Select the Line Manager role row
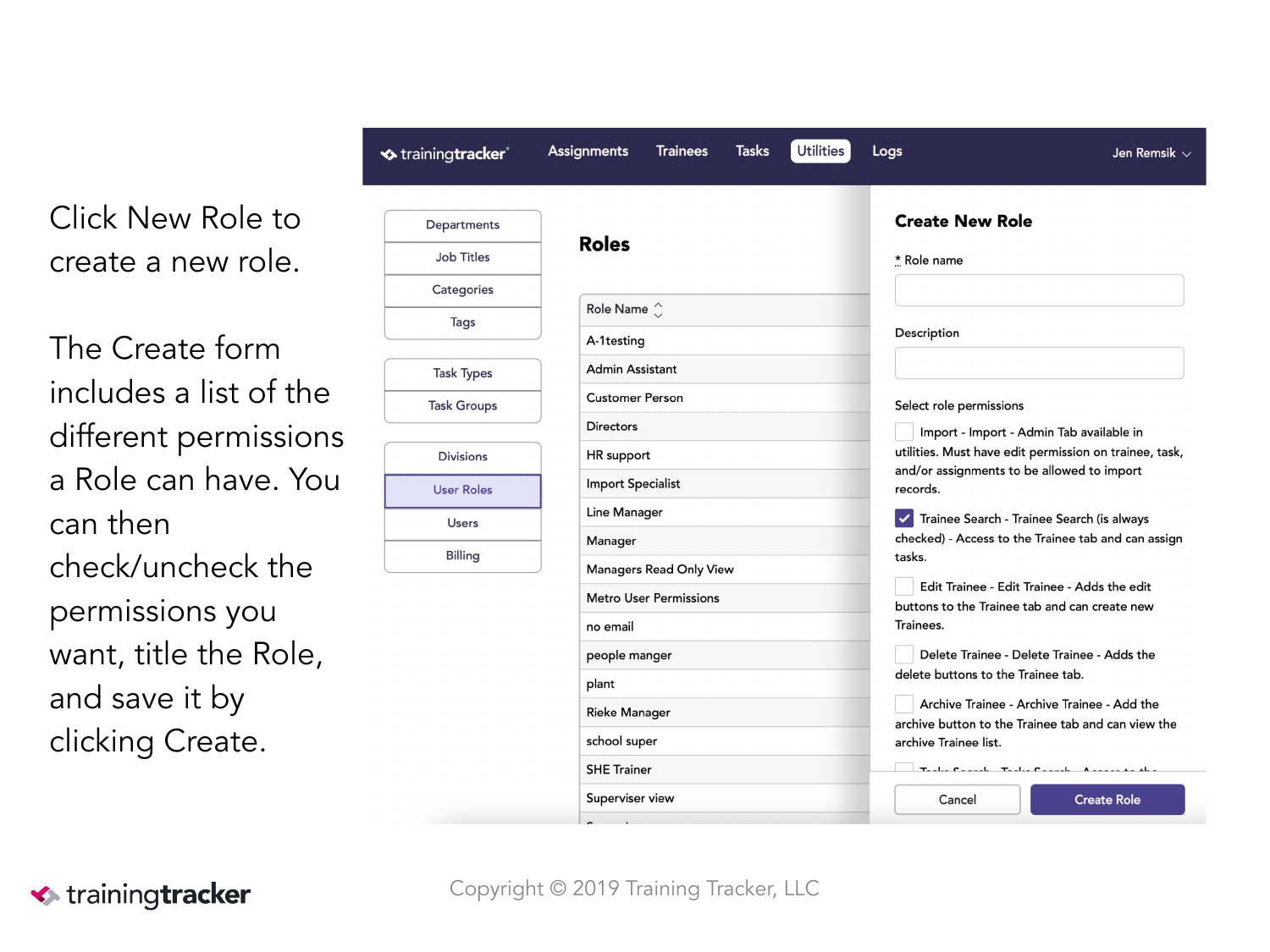The width and height of the screenshot is (1270, 952). coord(725,513)
